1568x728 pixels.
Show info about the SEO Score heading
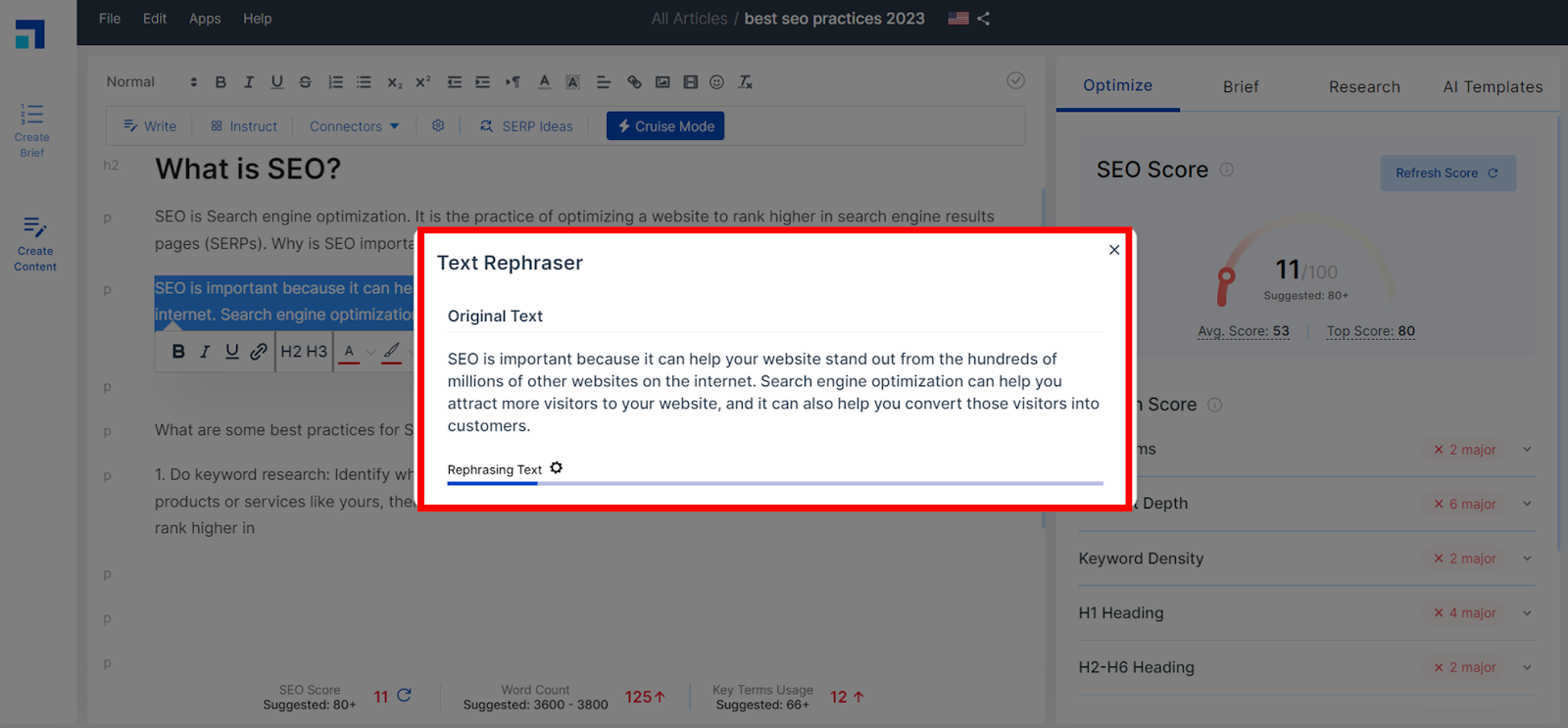tap(1227, 170)
